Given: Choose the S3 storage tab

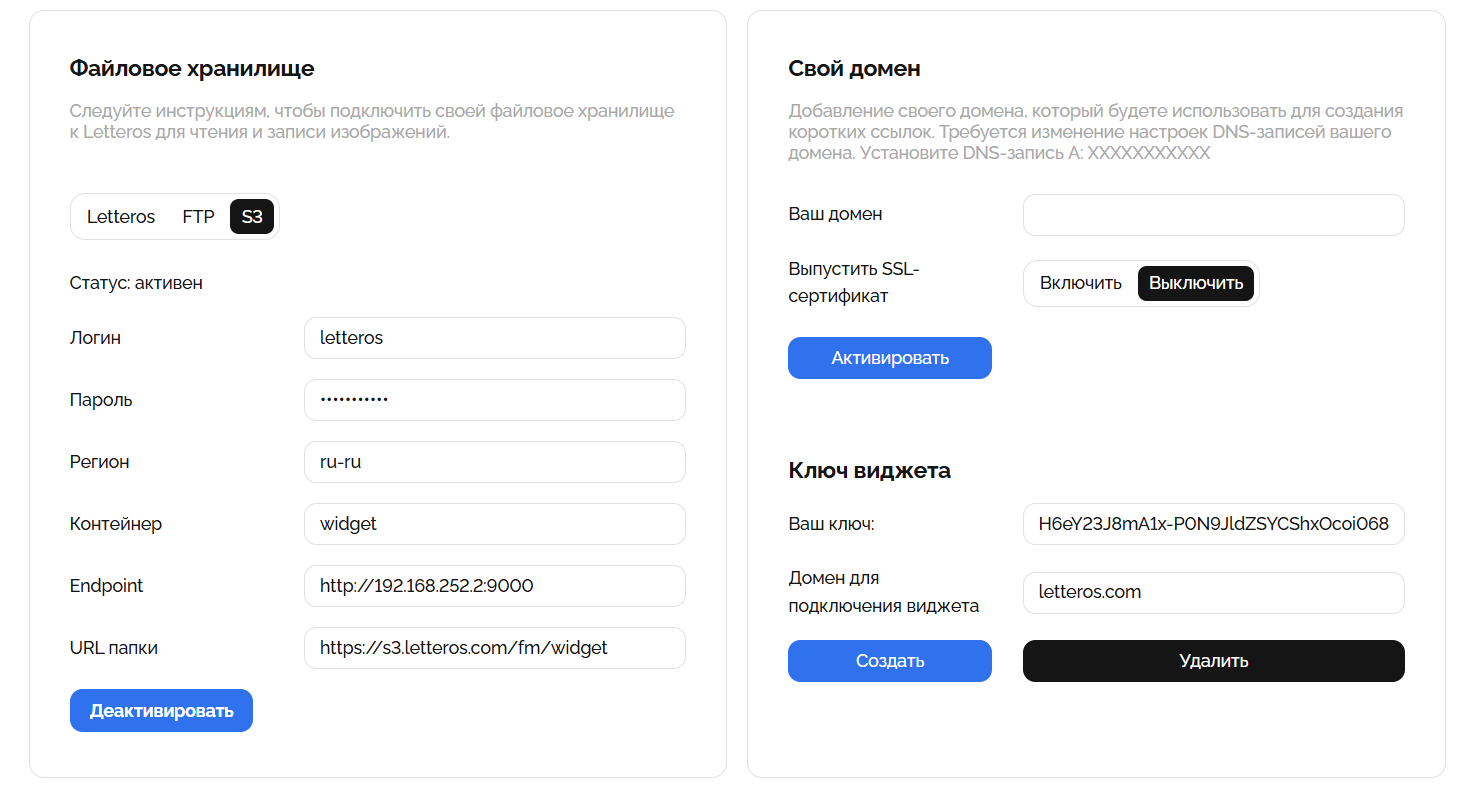Looking at the screenshot, I should pyautogui.click(x=252, y=217).
